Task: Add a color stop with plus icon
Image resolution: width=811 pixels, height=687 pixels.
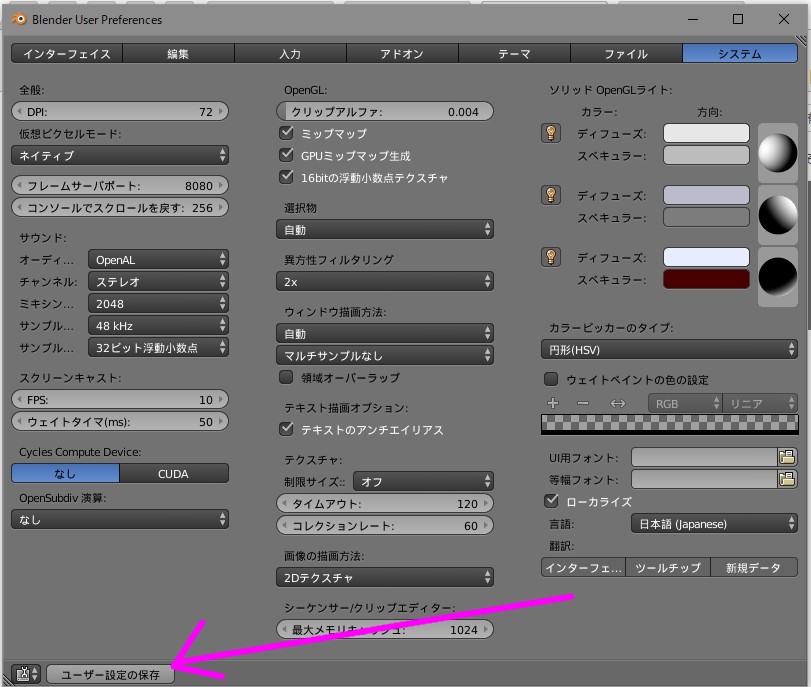Action: (553, 403)
